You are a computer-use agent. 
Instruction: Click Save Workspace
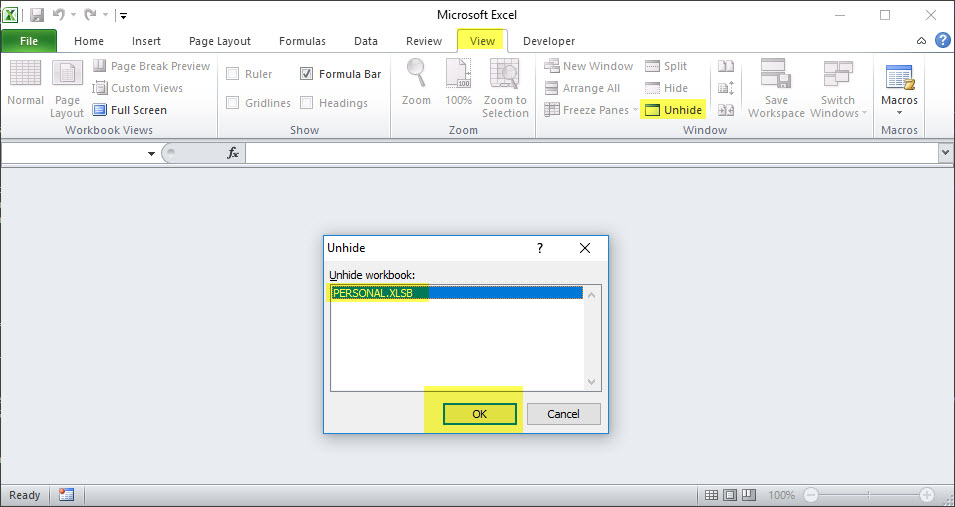[777, 88]
